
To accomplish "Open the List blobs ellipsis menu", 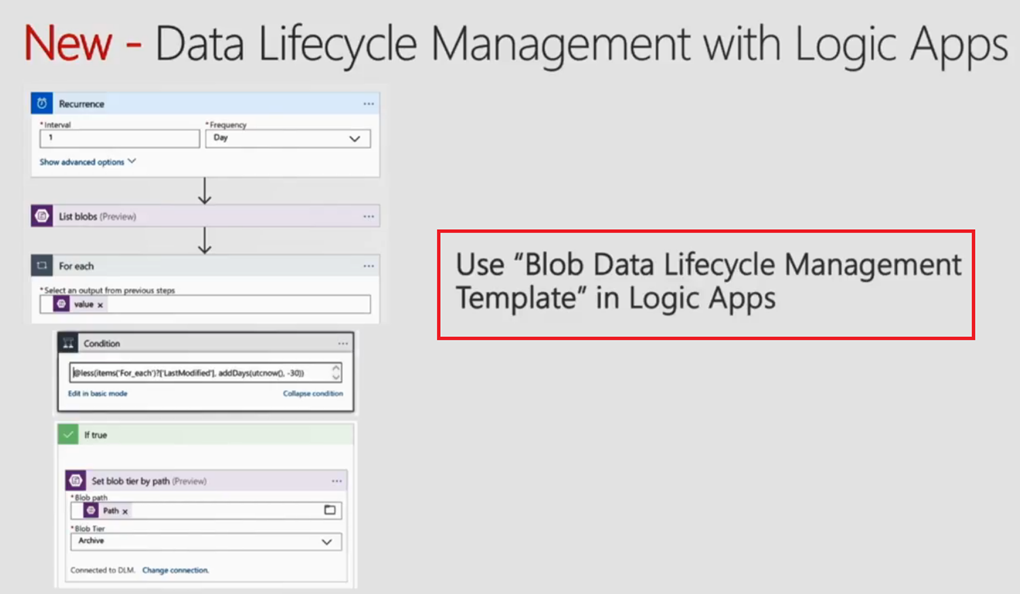I will [x=369, y=217].
